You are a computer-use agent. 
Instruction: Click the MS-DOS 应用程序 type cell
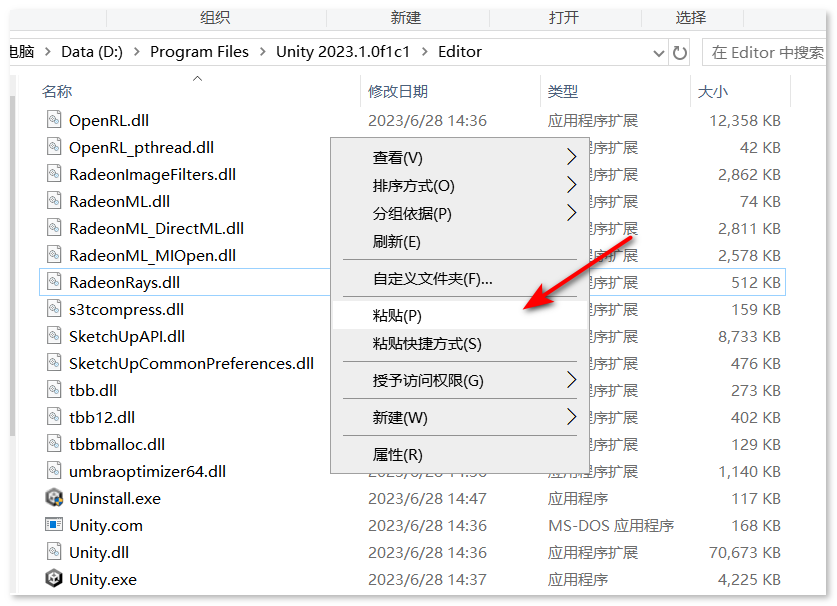tap(611, 525)
